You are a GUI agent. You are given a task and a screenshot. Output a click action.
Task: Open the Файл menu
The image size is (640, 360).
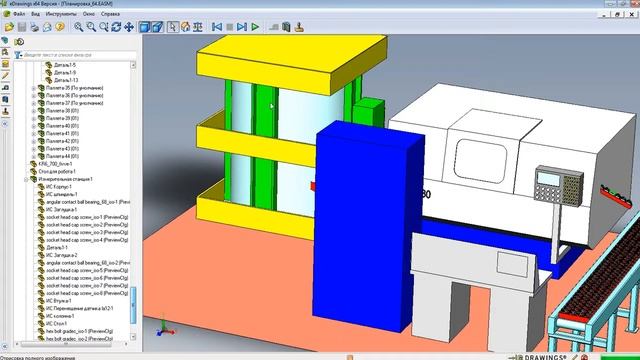pos(19,14)
